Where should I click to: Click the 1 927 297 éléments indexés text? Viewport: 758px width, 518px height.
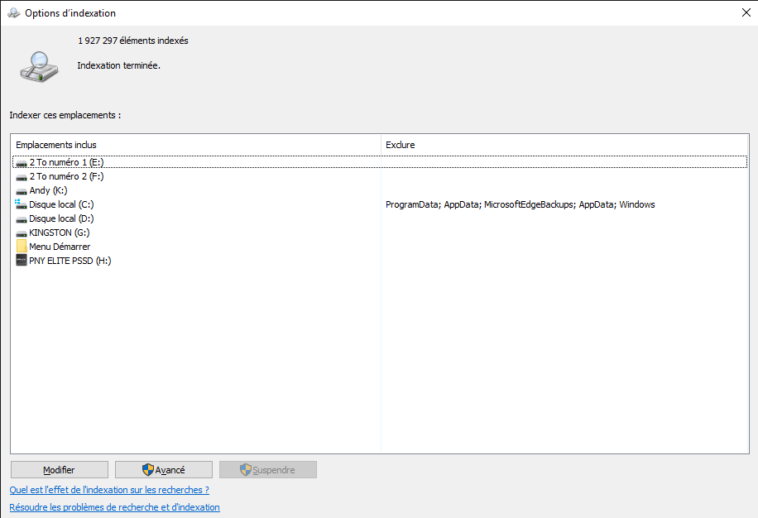coord(133,41)
